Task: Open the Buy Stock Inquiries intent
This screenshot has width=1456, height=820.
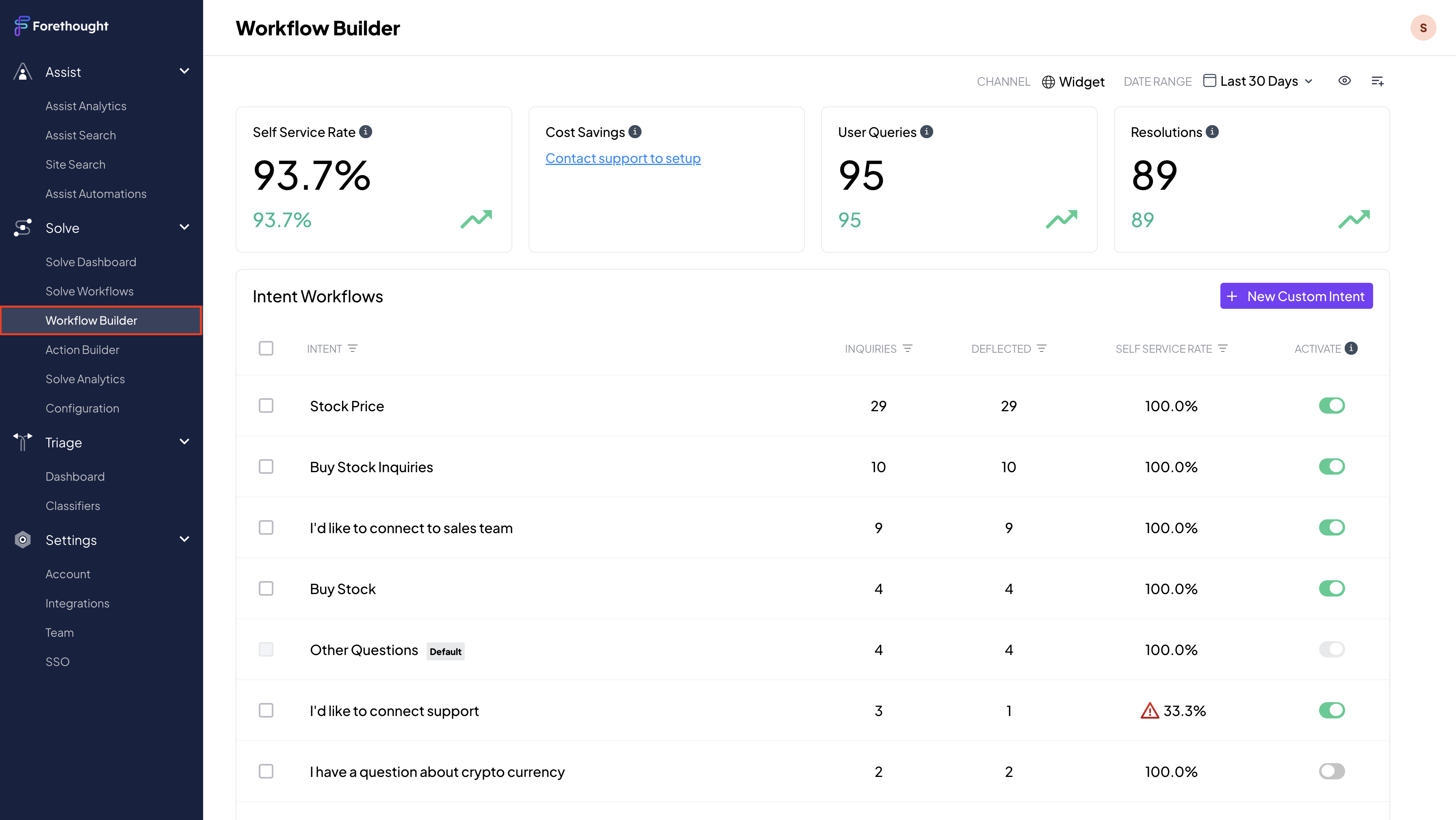Action: pyautogui.click(x=371, y=468)
